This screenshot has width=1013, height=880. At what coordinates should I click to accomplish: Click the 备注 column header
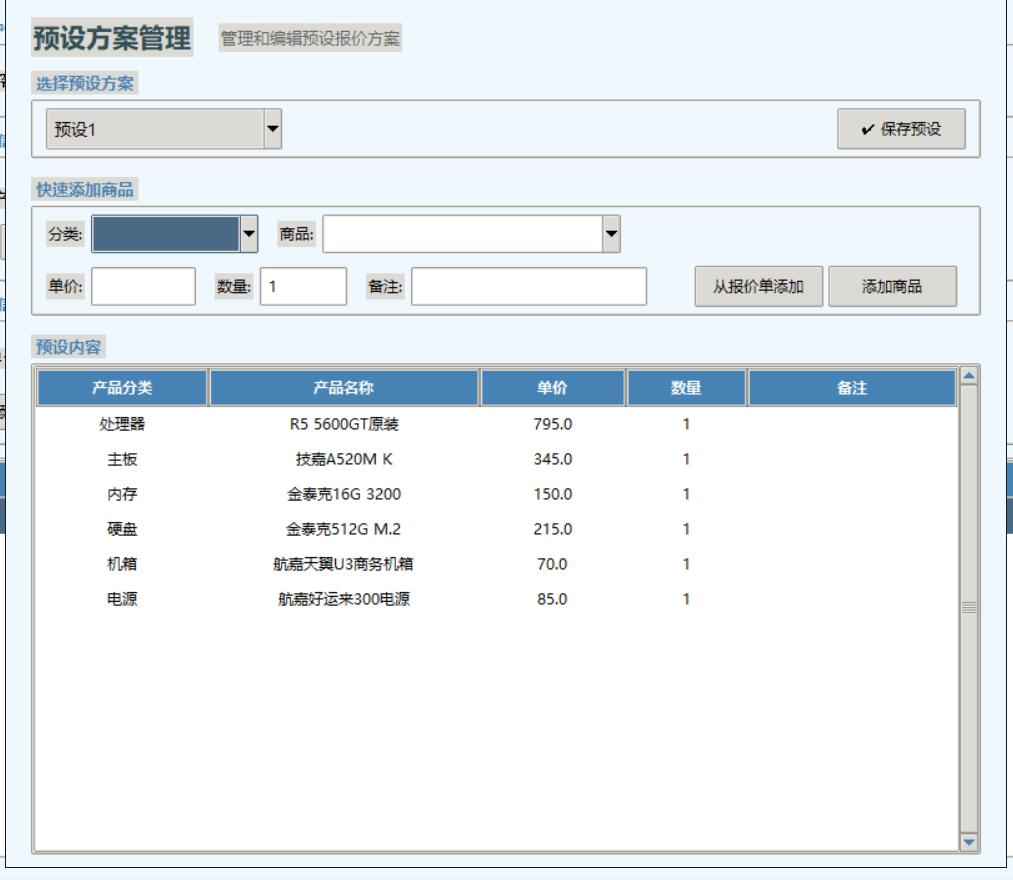point(850,388)
